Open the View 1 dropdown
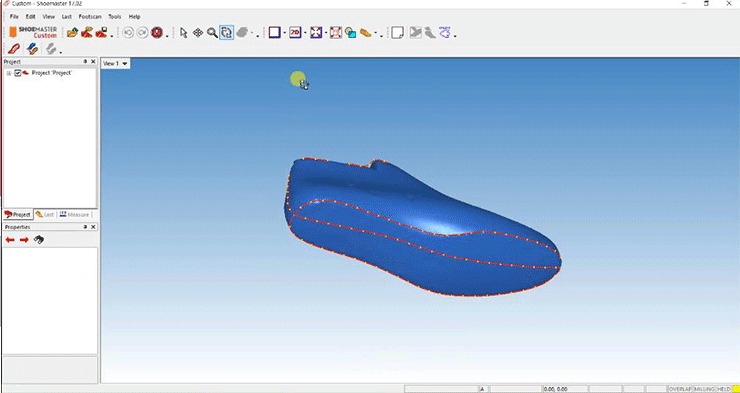 tap(116, 63)
